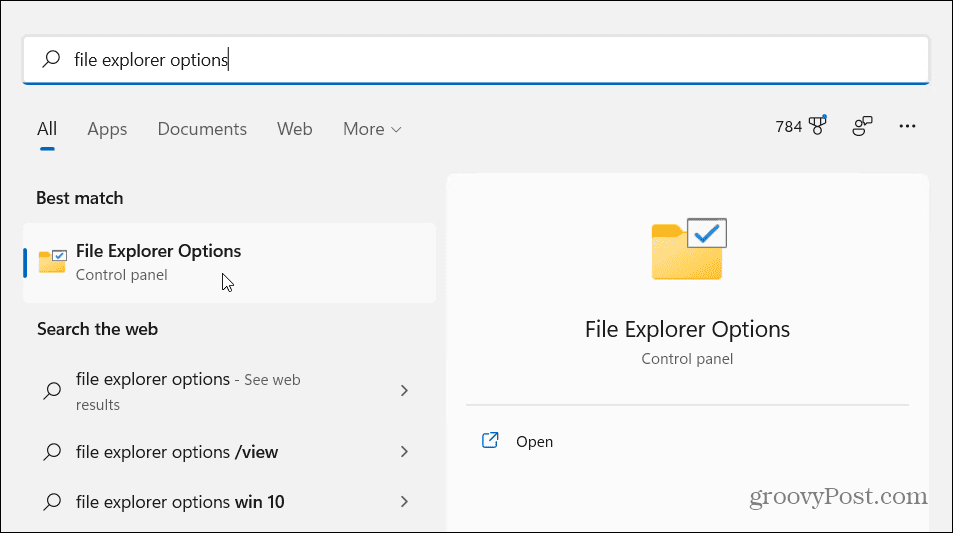Click into the search text field
The image size is (953, 533).
coord(475,60)
